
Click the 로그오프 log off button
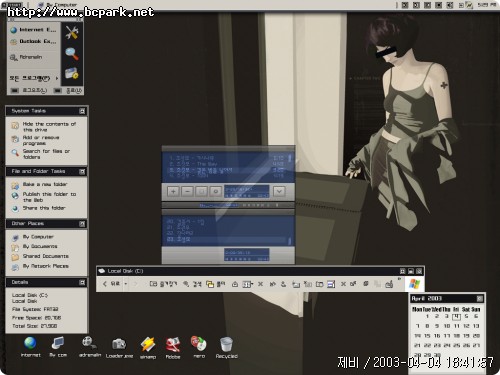(29, 90)
